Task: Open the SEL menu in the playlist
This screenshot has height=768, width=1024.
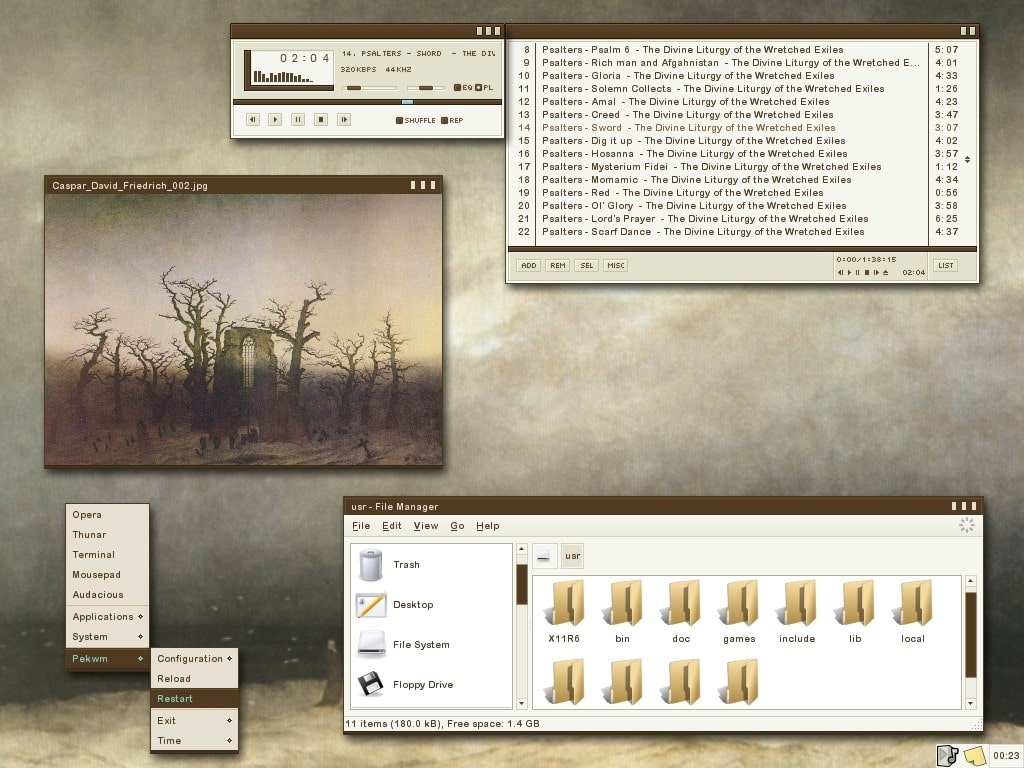Action: 587,265
